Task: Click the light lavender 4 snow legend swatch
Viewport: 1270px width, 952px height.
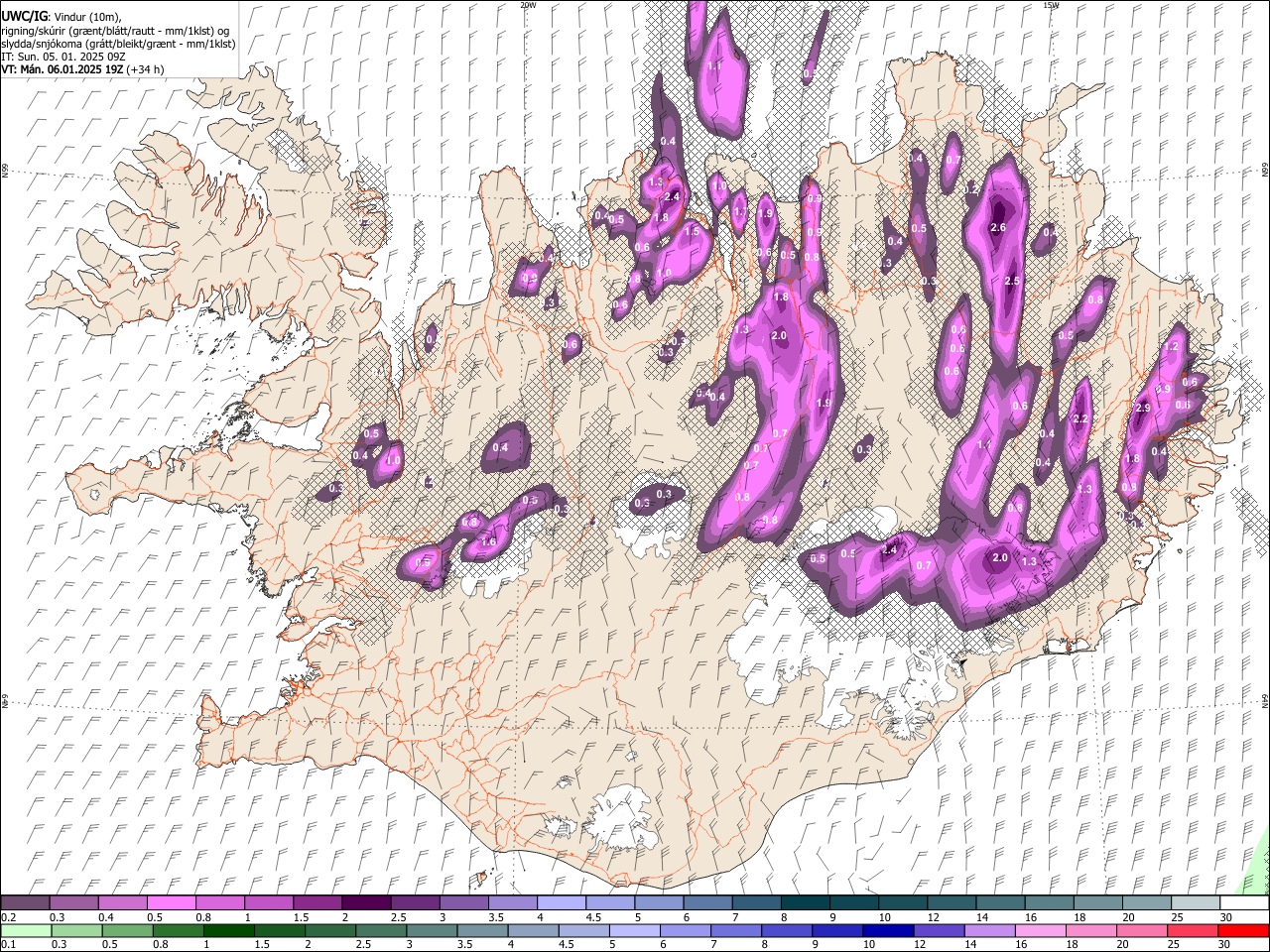Action: 562,903
